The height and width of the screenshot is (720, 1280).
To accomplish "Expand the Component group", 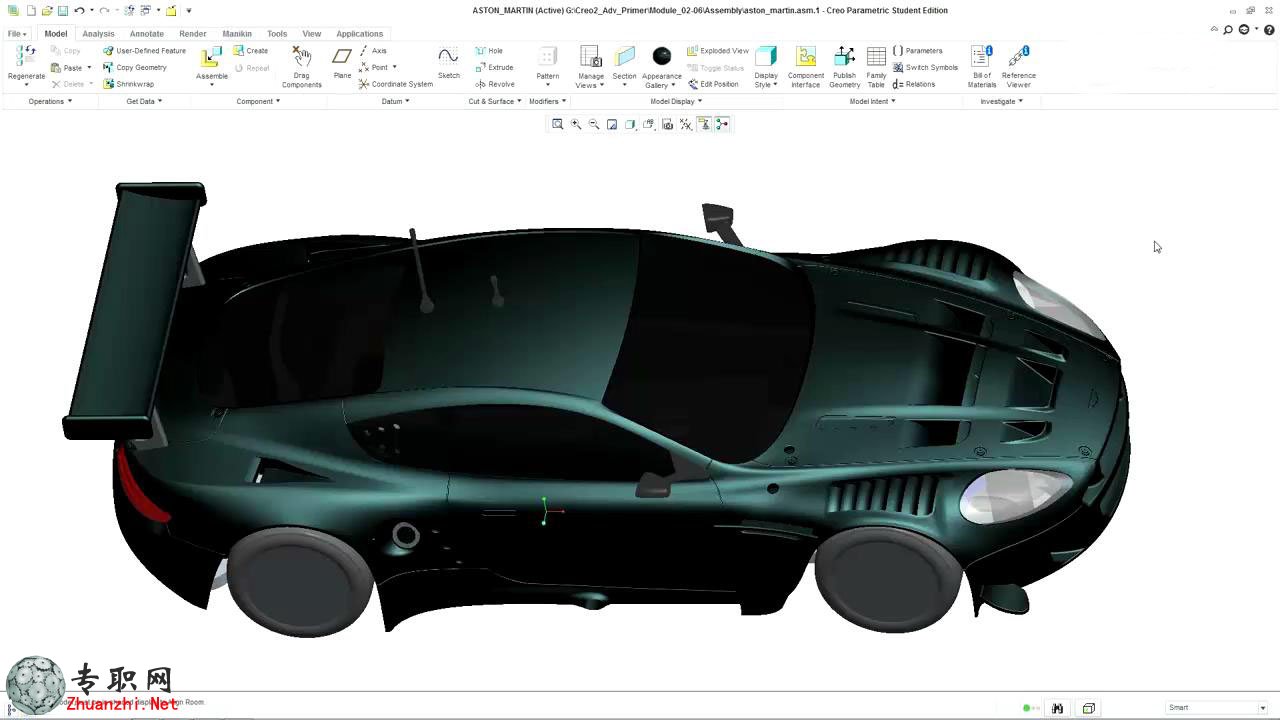I will pos(258,101).
